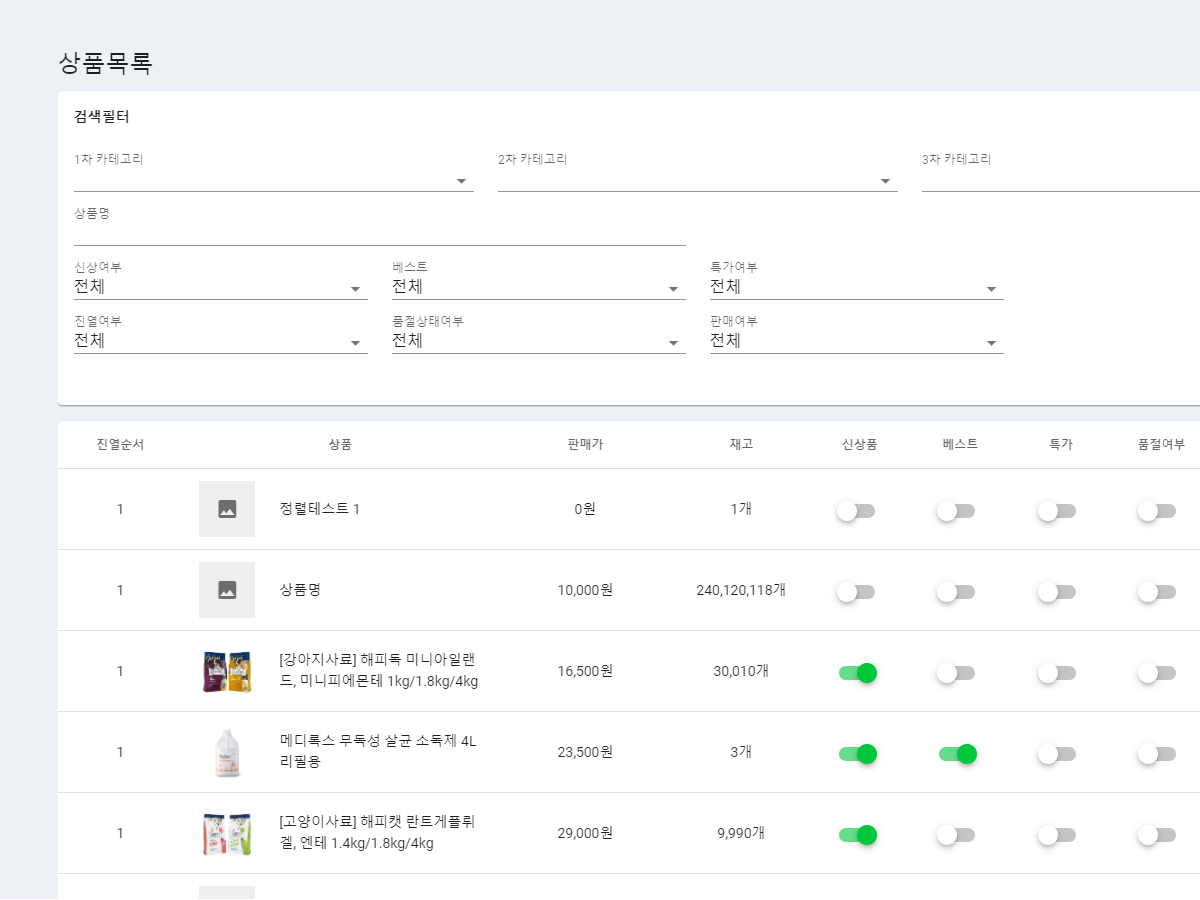The width and height of the screenshot is (1200, 900).
Task: Turn off 신상품 toggle for 해피캣 product
Action: 857,835
